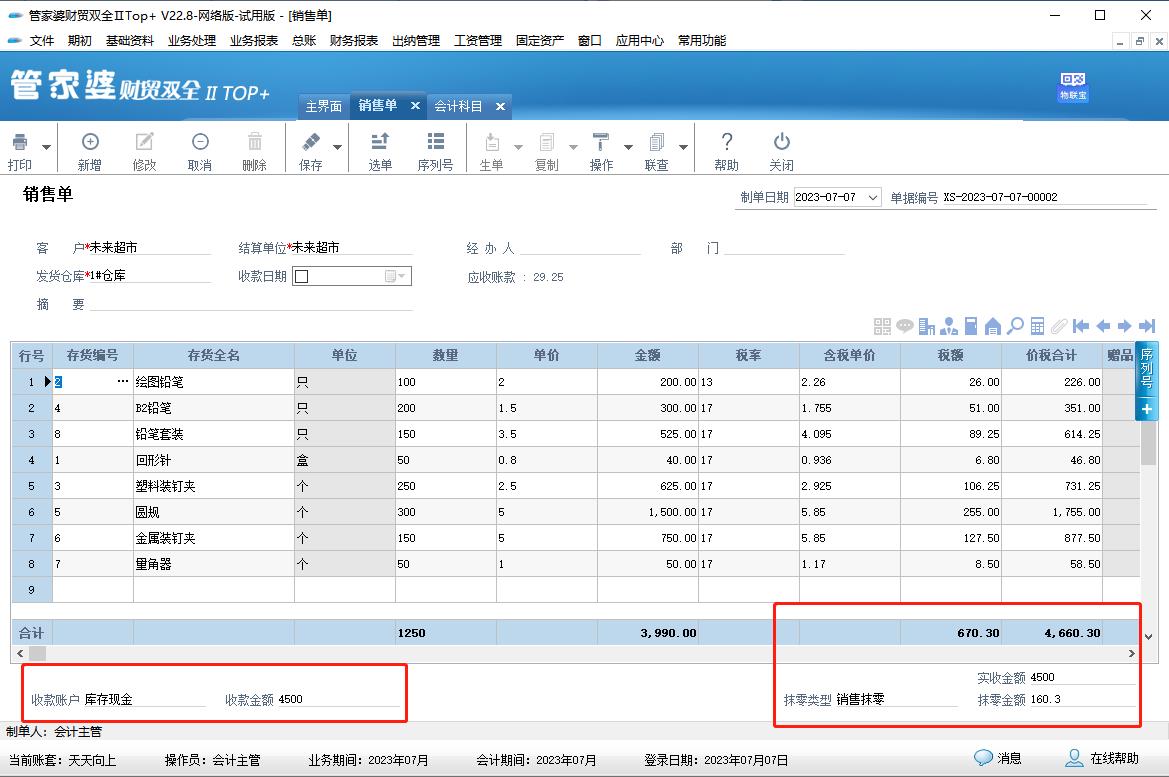This screenshot has height=777, width=1169.
Task: Click the 操作 toolbar icon
Action: [601, 142]
